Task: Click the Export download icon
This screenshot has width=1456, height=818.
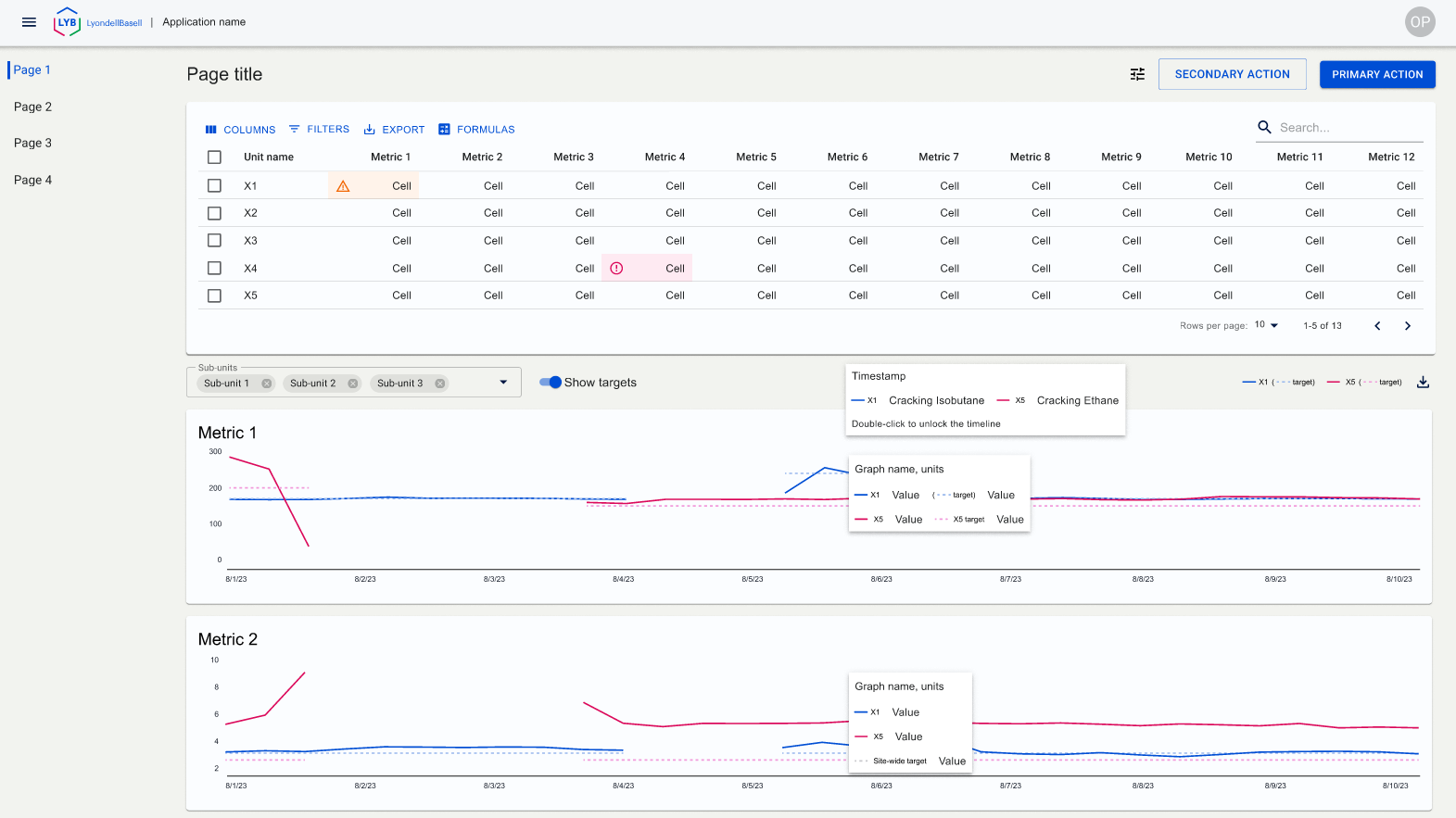Action: (x=369, y=130)
